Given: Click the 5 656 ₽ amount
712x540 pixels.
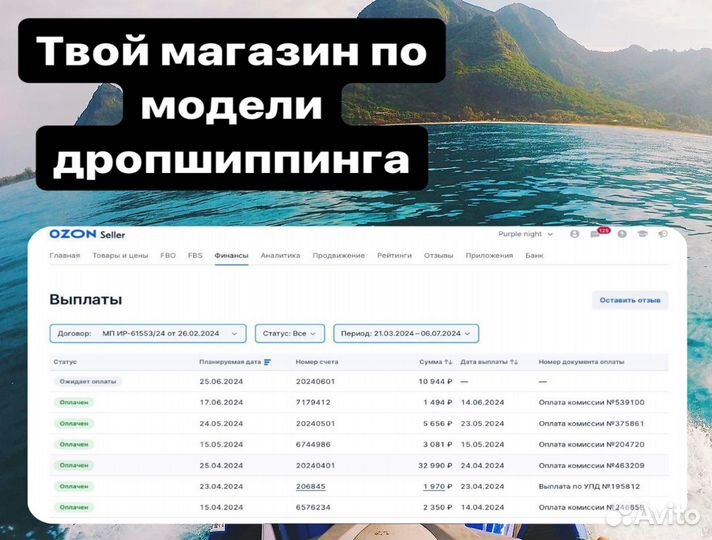Looking at the screenshot, I should point(438,423).
